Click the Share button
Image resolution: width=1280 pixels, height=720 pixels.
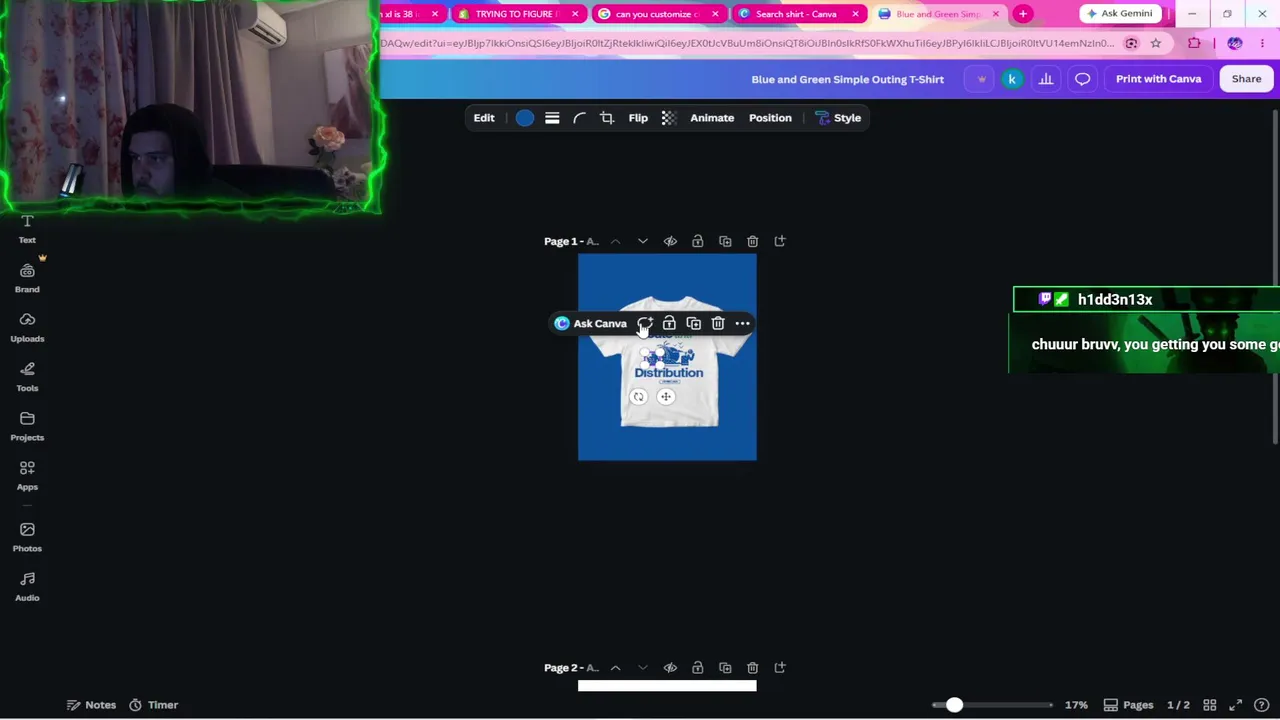pyautogui.click(x=1246, y=79)
